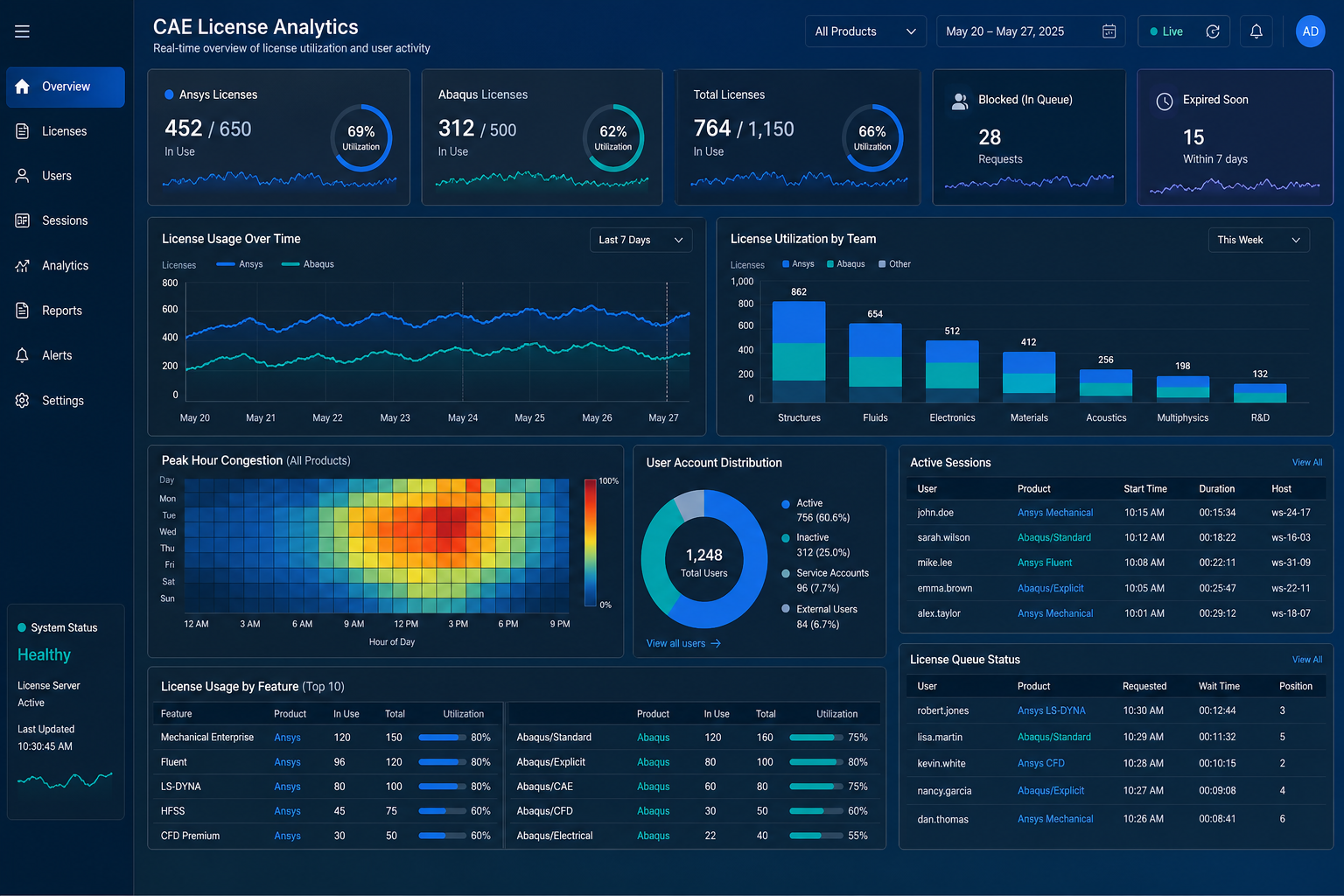
Task: Toggle Inactive users legend entry
Action: (815, 545)
